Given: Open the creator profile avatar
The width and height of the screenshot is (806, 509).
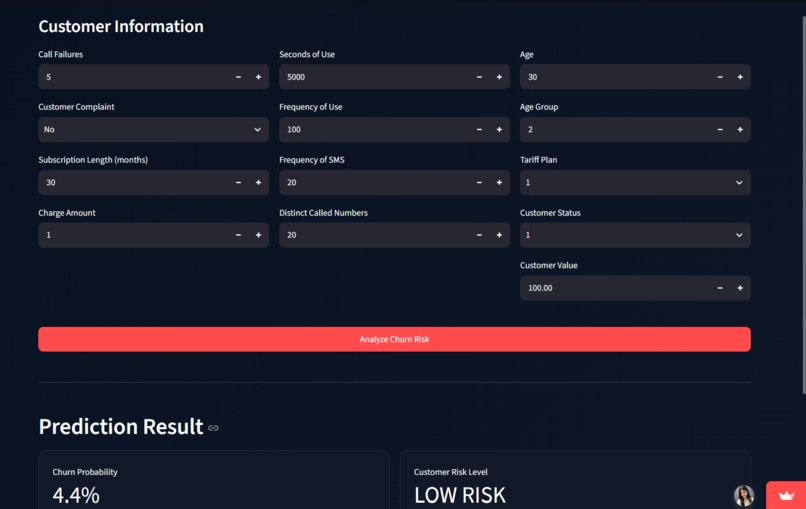Looking at the screenshot, I should pyautogui.click(x=744, y=496).
